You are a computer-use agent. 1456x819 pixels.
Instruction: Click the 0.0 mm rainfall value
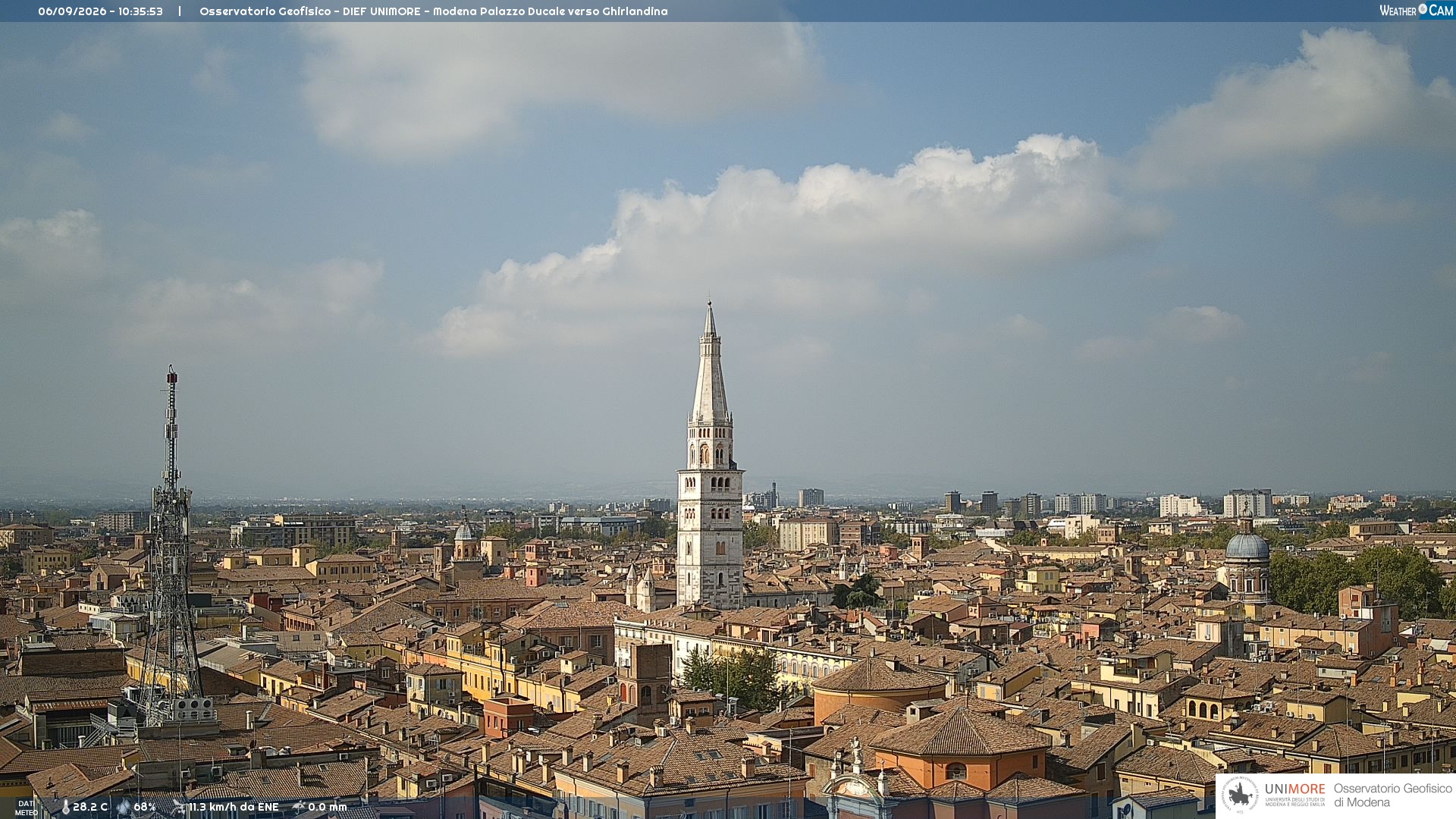[328, 807]
